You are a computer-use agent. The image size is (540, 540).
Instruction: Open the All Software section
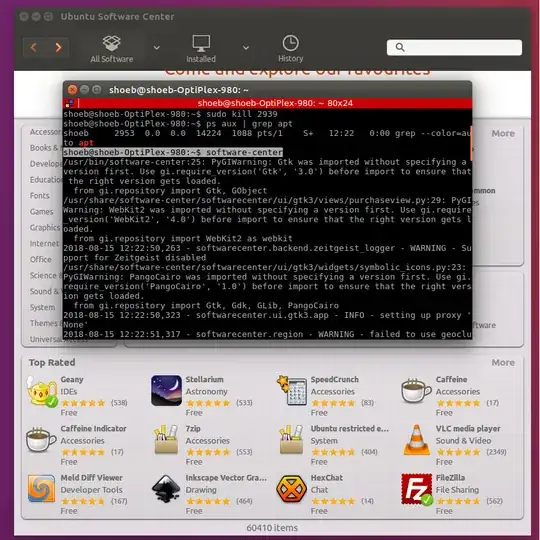pos(112,49)
